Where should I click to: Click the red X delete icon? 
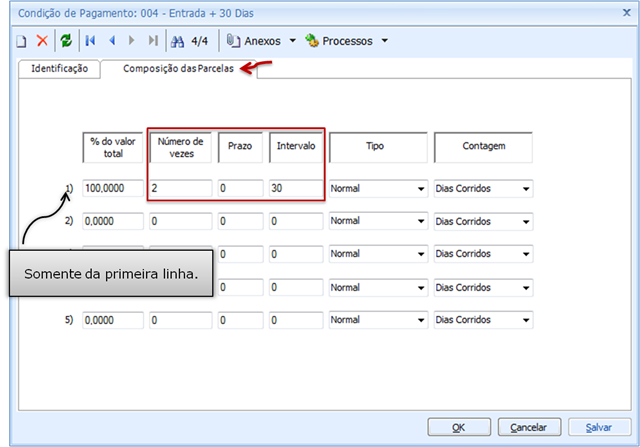(42, 41)
